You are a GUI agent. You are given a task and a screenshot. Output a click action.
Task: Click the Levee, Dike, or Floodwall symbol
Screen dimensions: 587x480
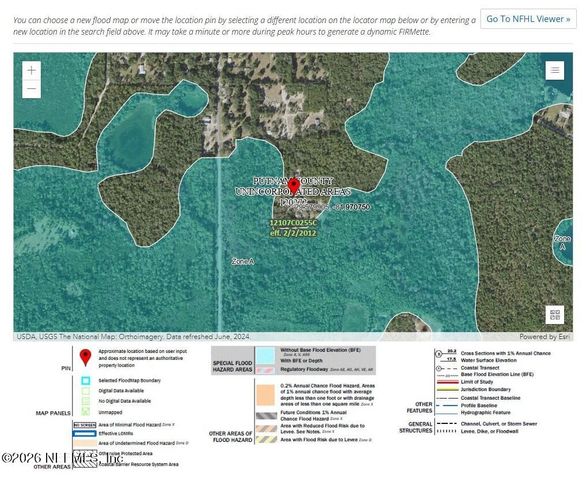click(447, 431)
